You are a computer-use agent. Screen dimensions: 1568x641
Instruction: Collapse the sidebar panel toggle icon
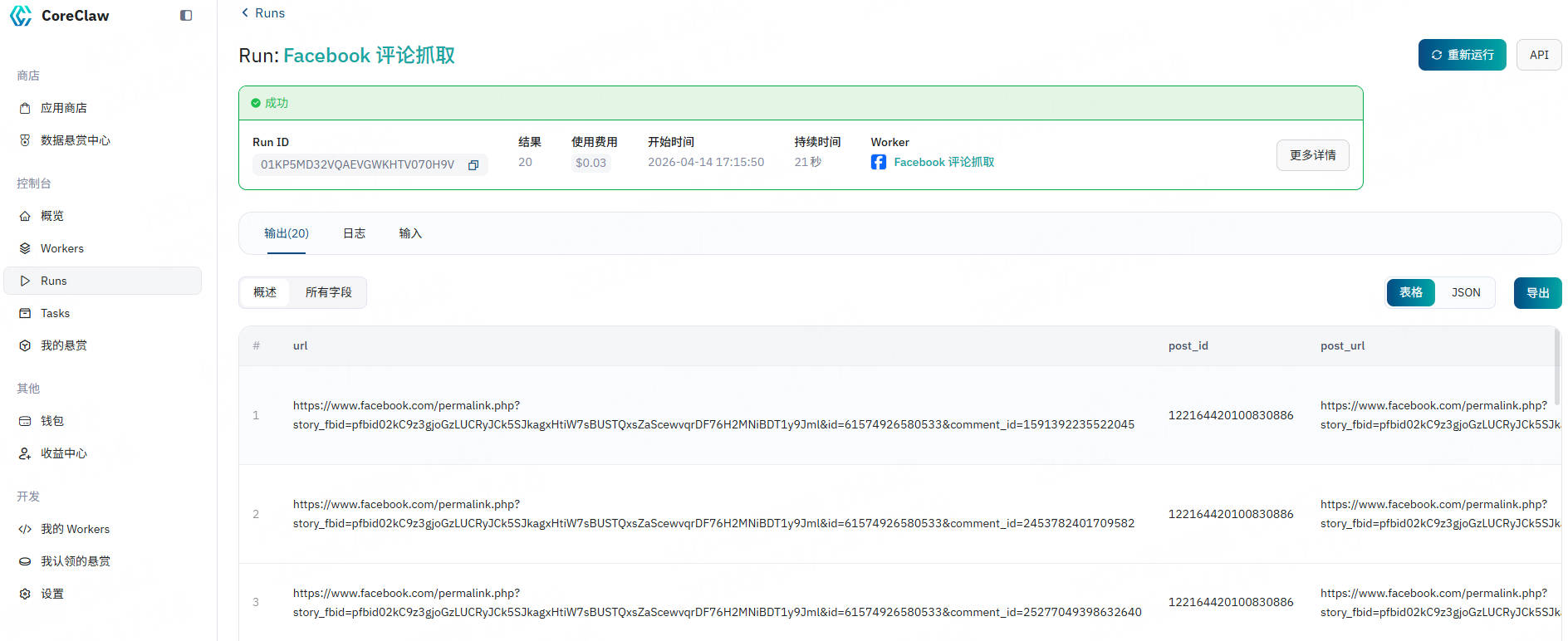coord(186,16)
